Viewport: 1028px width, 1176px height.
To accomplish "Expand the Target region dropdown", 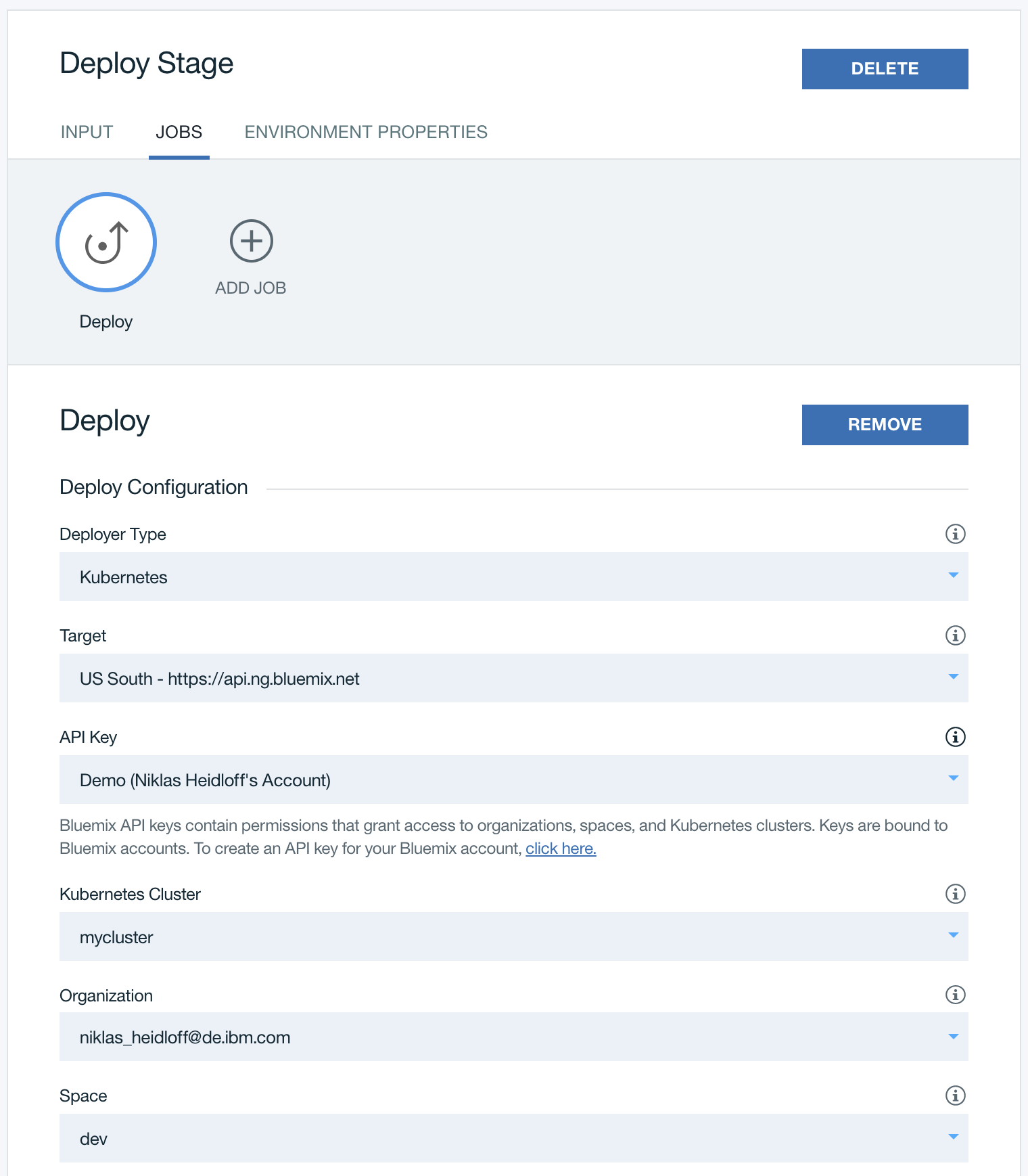I will (x=513, y=678).
